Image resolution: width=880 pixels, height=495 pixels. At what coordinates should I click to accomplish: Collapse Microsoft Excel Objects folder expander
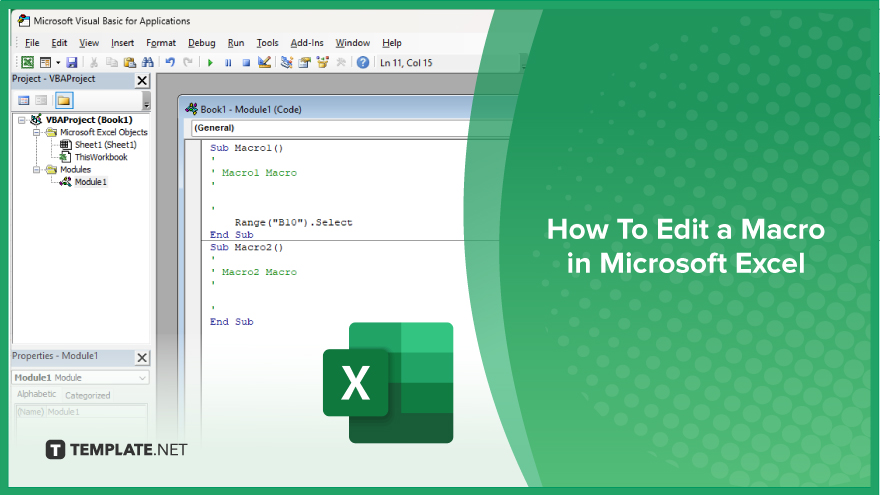(x=36, y=132)
